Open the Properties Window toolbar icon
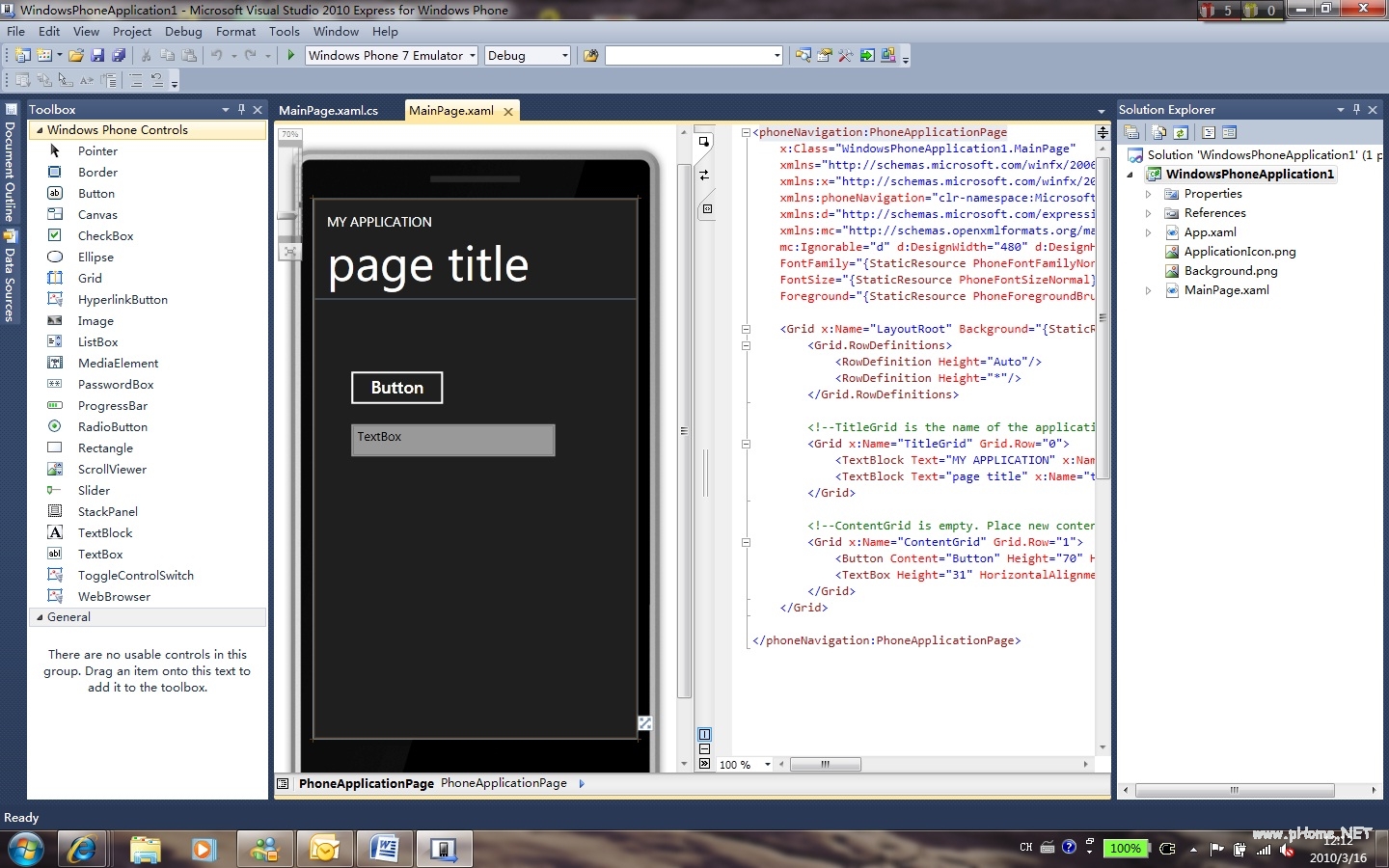This screenshot has width=1389, height=868. click(825, 56)
